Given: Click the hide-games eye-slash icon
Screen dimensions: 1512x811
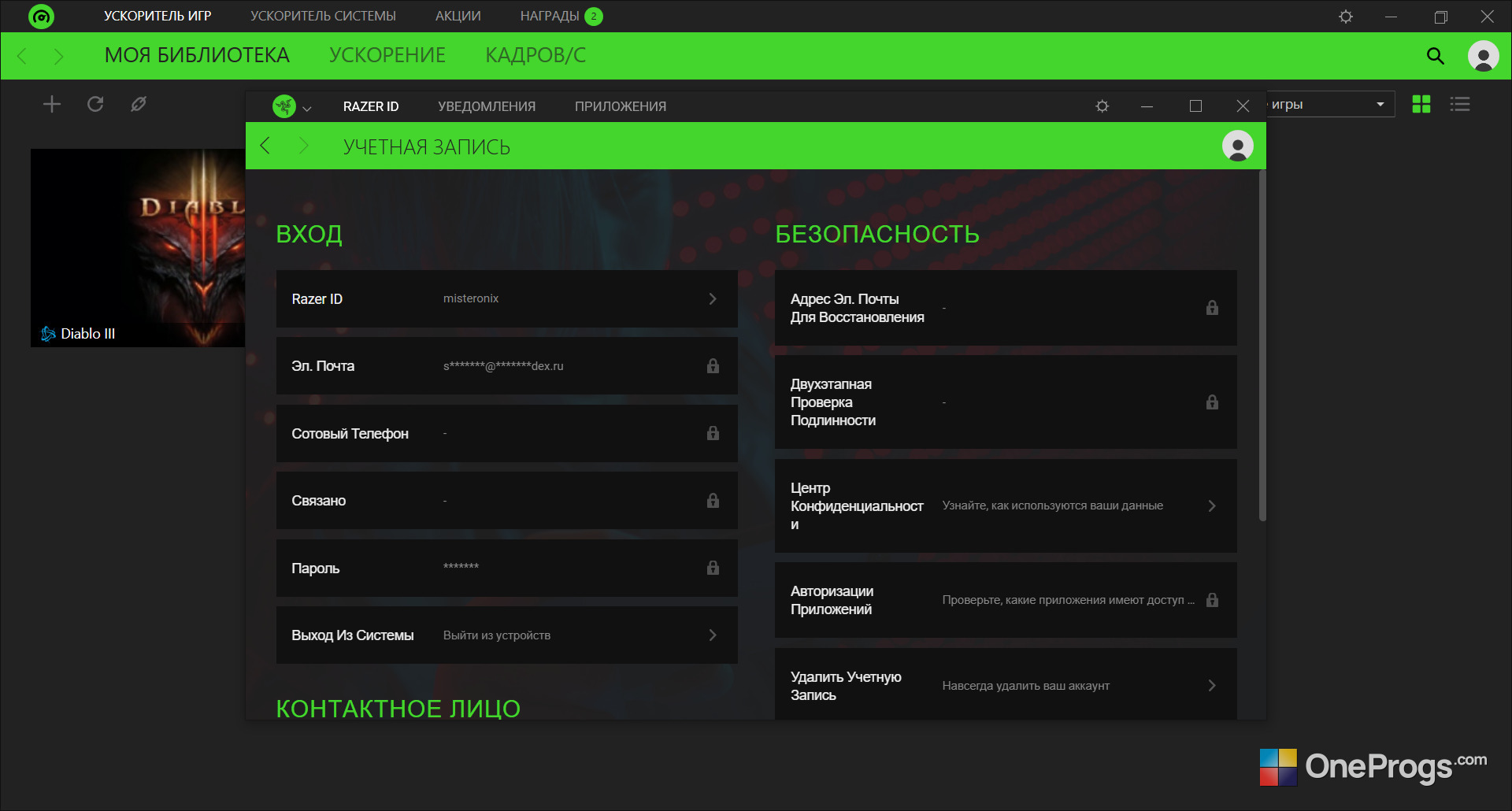Looking at the screenshot, I should 139,104.
